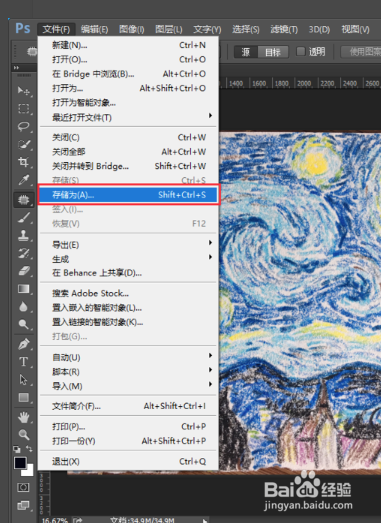Select the Move tool
The width and height of the screenshot is (381, 523).
click(x=23, y=90)
